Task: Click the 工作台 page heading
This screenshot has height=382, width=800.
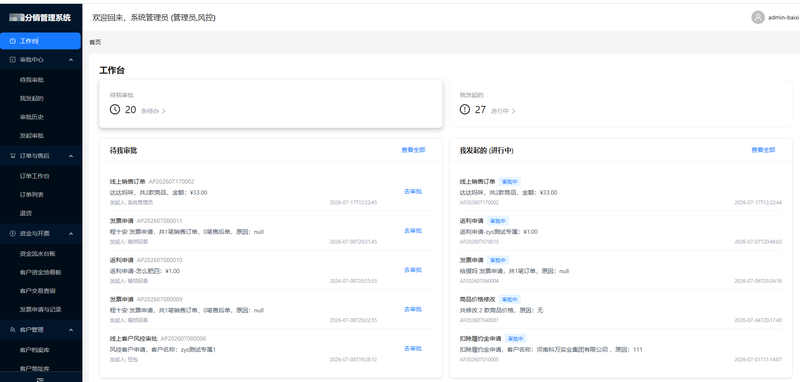Action: point(112,70)
